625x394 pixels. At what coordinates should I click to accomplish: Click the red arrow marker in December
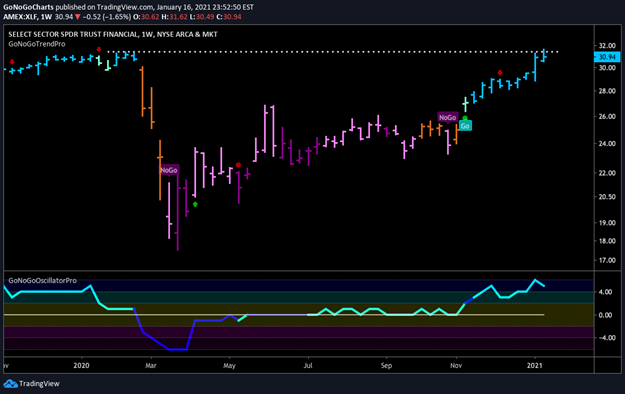pyautogui.click(x=500, y=73)
